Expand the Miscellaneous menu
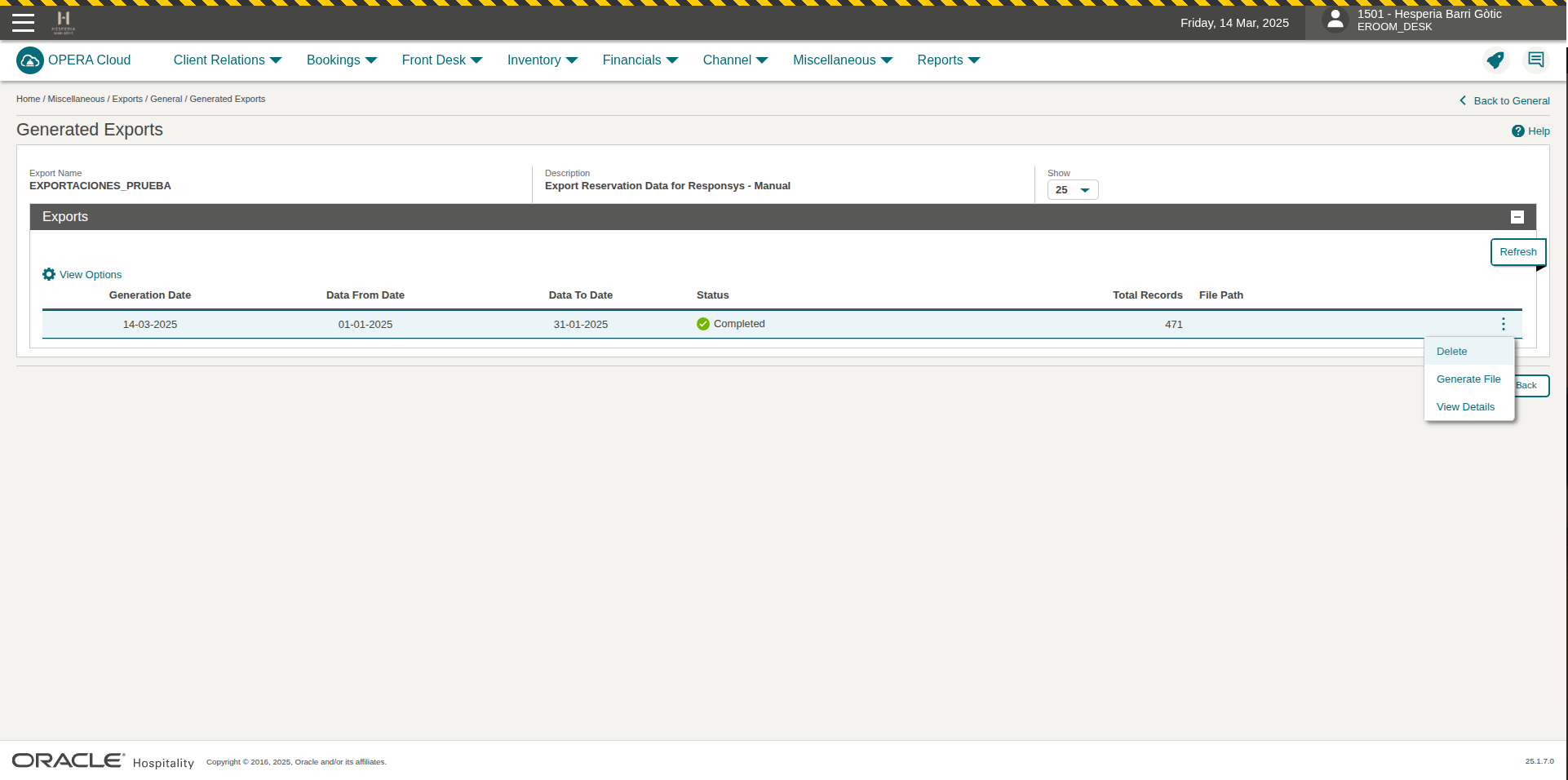Viewport: 1568px width, 780px height. pyautogui.click(x=842, y=60)
